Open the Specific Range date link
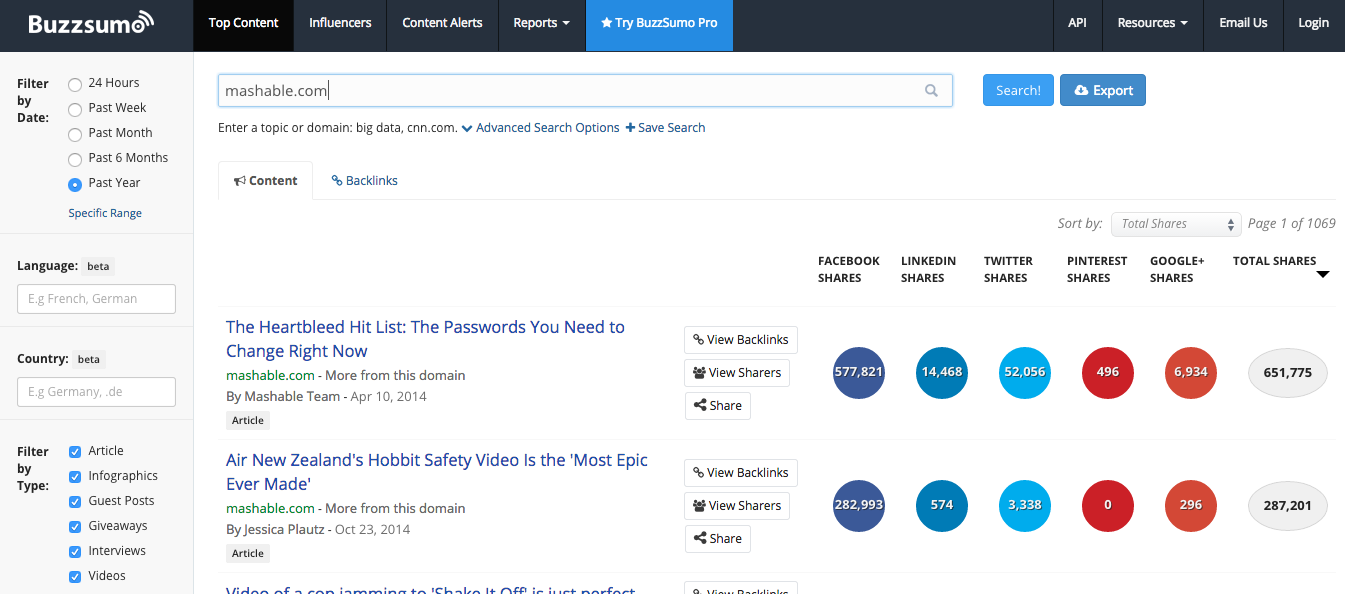Viewport: 1345px width, 594px height. coord(105,213)
